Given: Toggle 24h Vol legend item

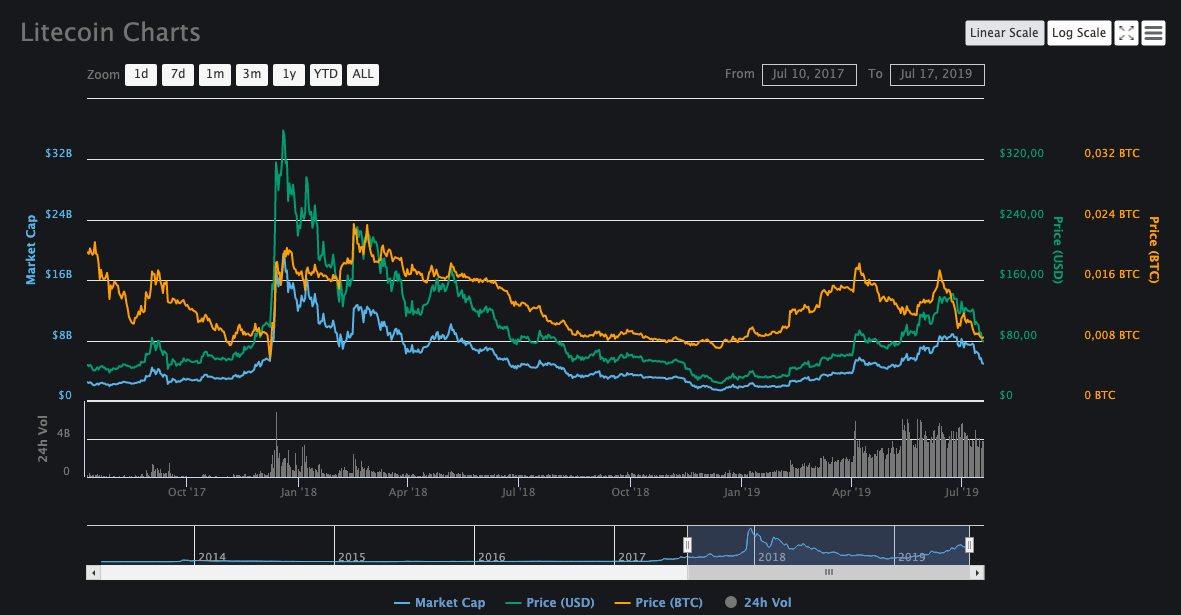Looking at the screenshot, I should click(757, 602).
